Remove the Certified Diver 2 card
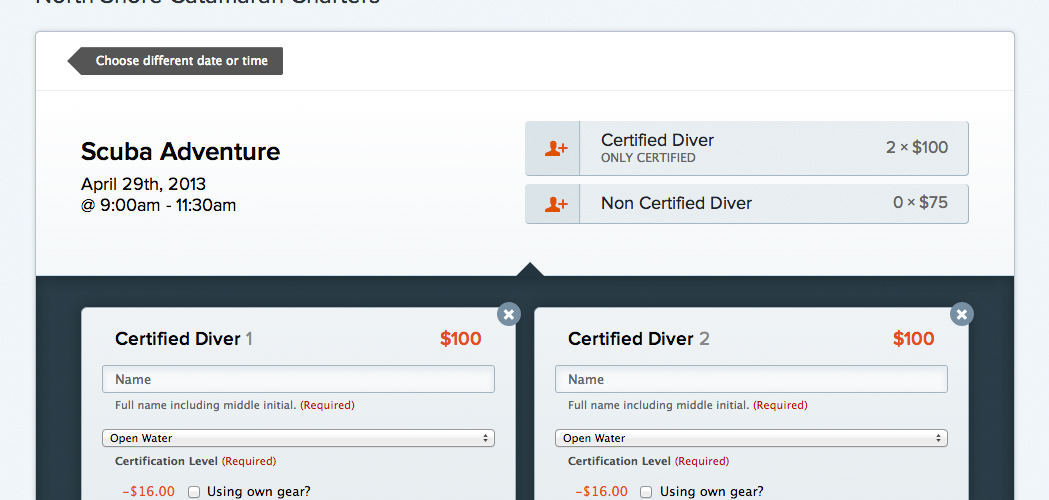Image resolution: width=1049 pixels, height=500 pixels. [x=962, y=314]
